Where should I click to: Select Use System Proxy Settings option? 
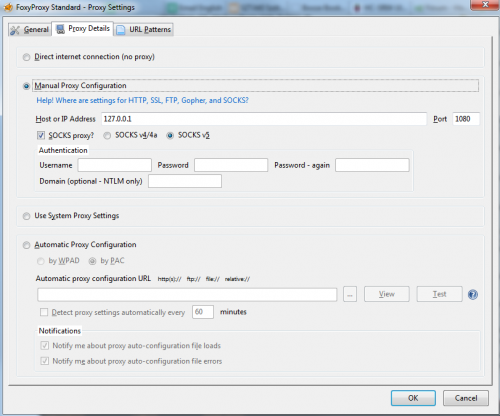coord(26,216)
